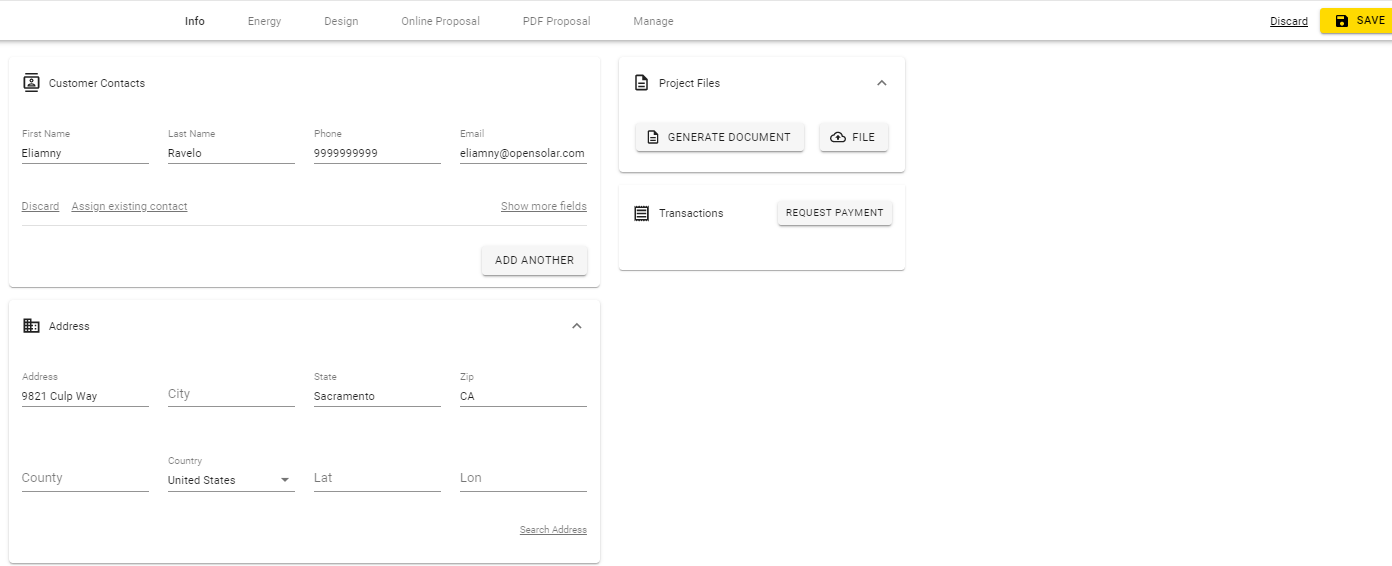Click the Last Name field with Ravelo

pos(231,154)
